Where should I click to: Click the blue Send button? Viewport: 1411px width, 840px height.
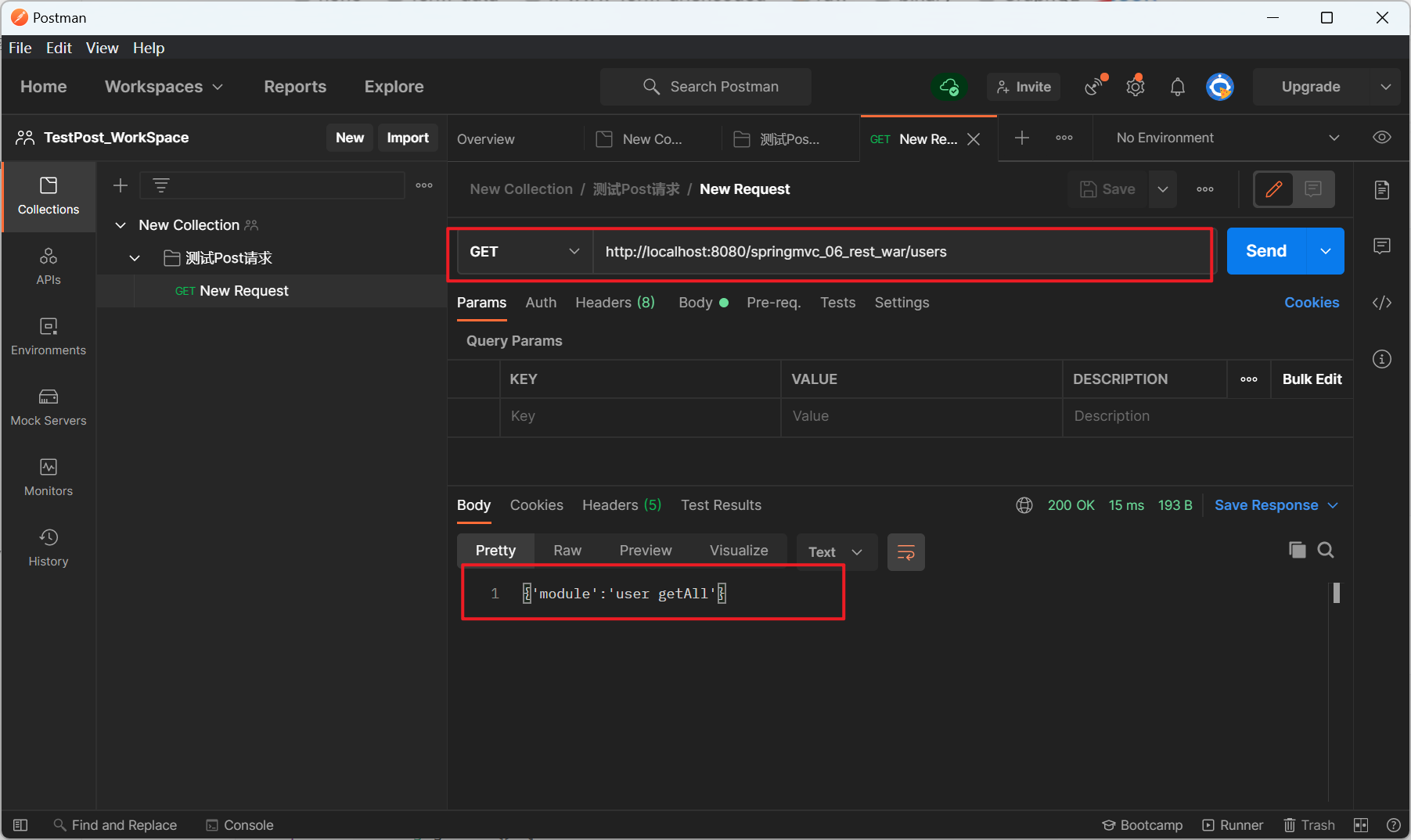pos(1266,251)
